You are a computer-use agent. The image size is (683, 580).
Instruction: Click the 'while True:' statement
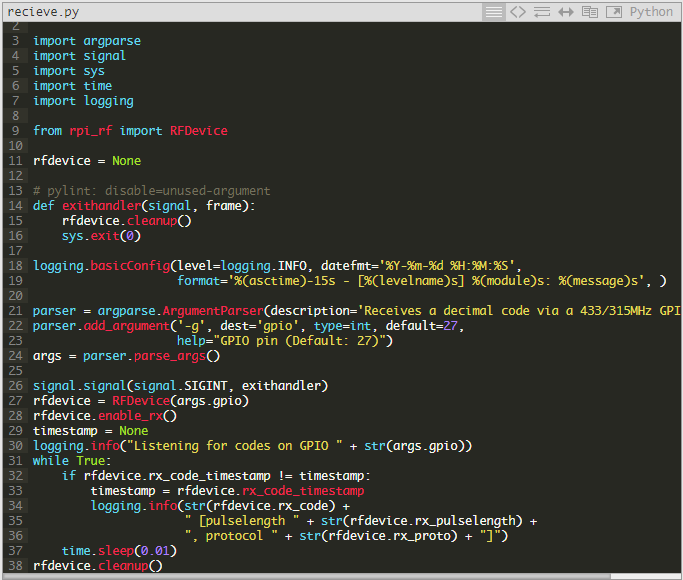(x=65, y=461)
